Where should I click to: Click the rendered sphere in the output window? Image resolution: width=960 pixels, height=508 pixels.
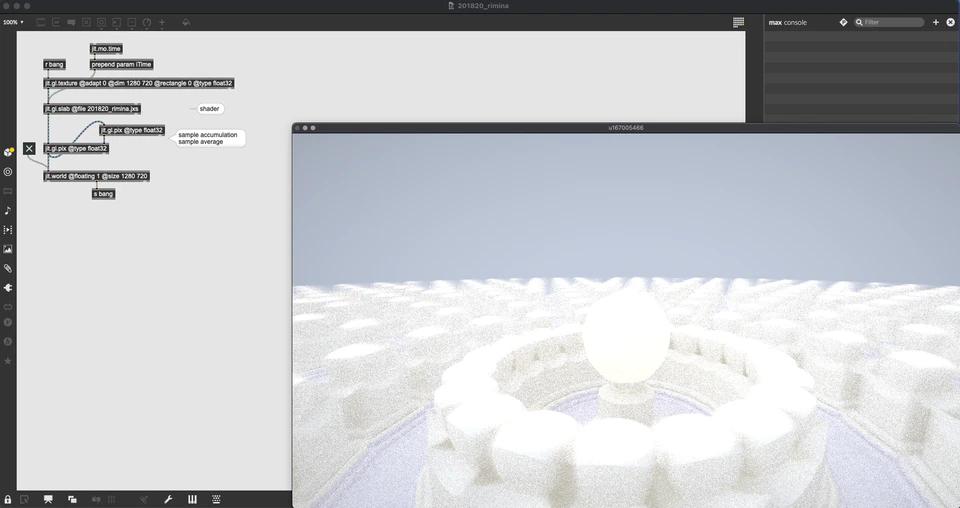626,337
